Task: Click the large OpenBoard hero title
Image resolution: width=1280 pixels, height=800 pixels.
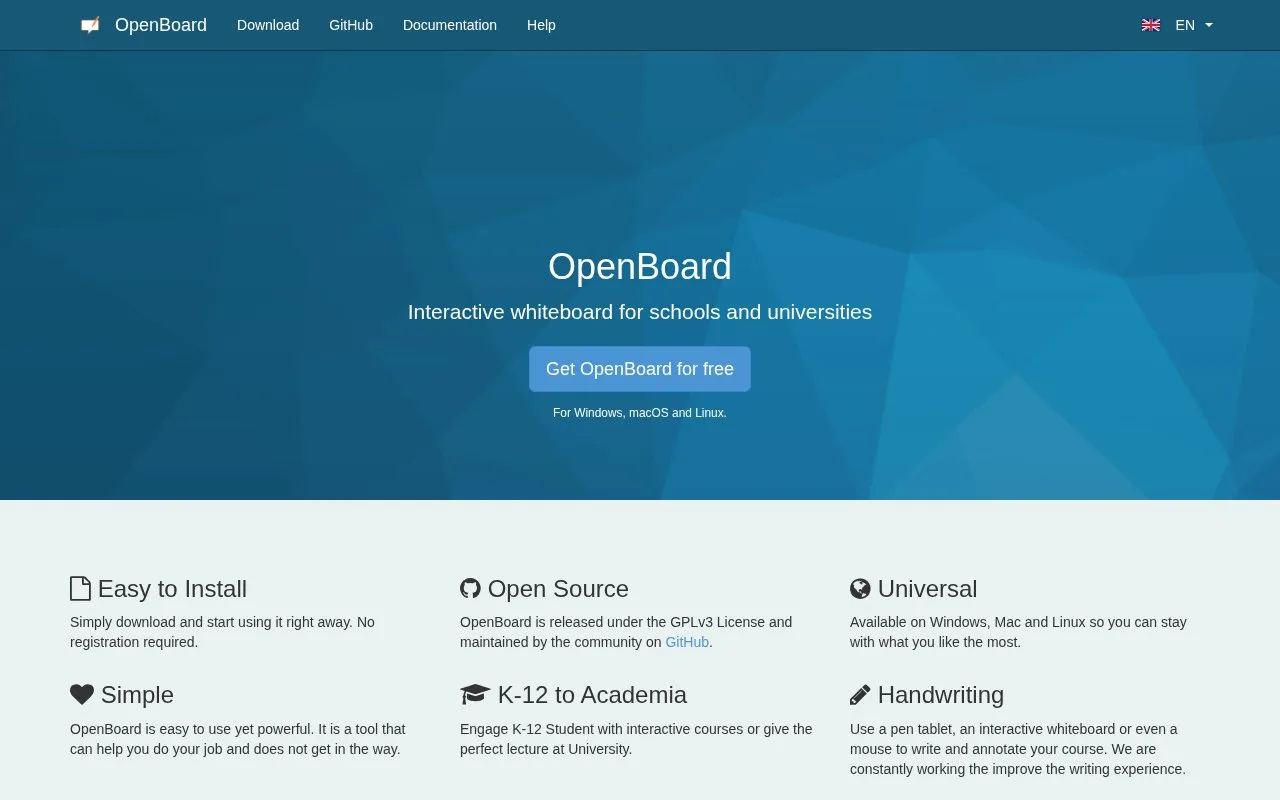Action: (x=640, y=267)
